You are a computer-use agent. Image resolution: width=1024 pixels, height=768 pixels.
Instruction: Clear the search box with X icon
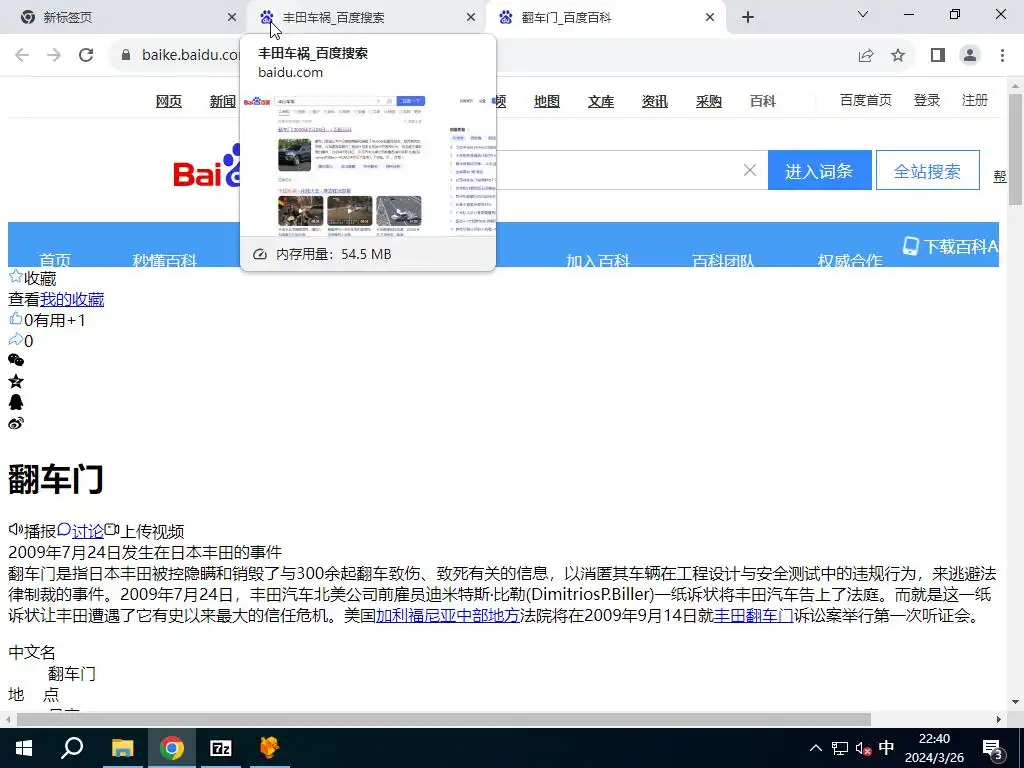coord(750,170)
